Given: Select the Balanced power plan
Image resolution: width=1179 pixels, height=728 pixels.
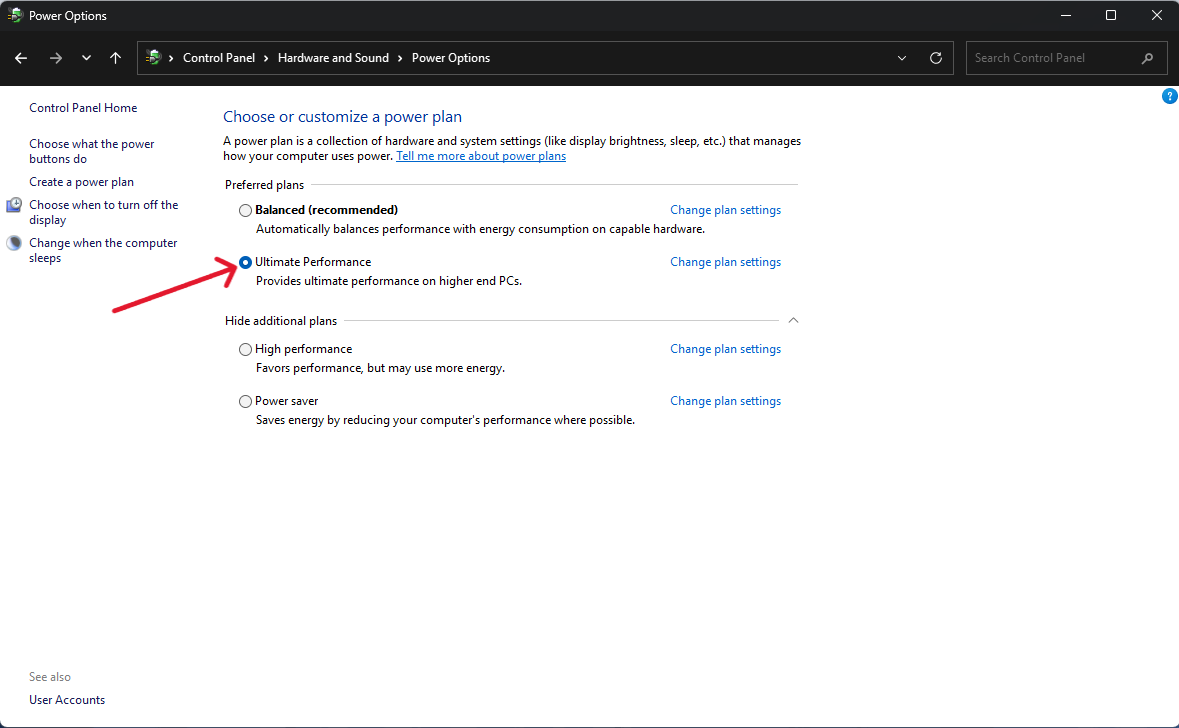Looking at the screenshot, I should [x=245, y=210].
